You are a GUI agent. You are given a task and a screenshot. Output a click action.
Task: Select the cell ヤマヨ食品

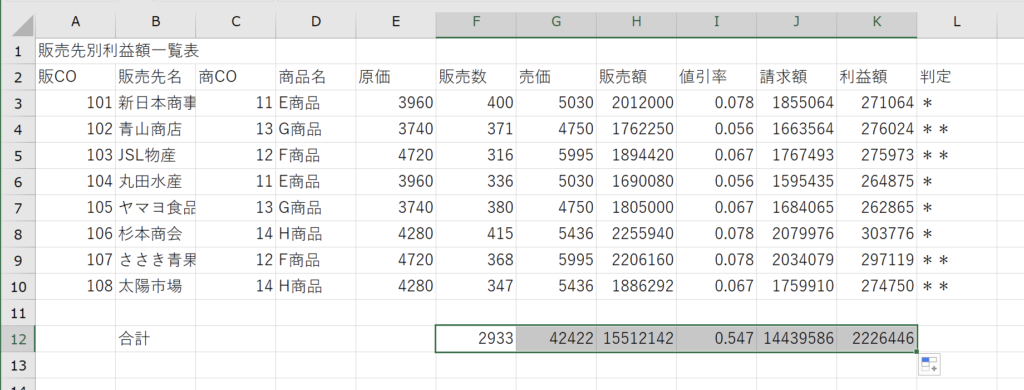155,208
